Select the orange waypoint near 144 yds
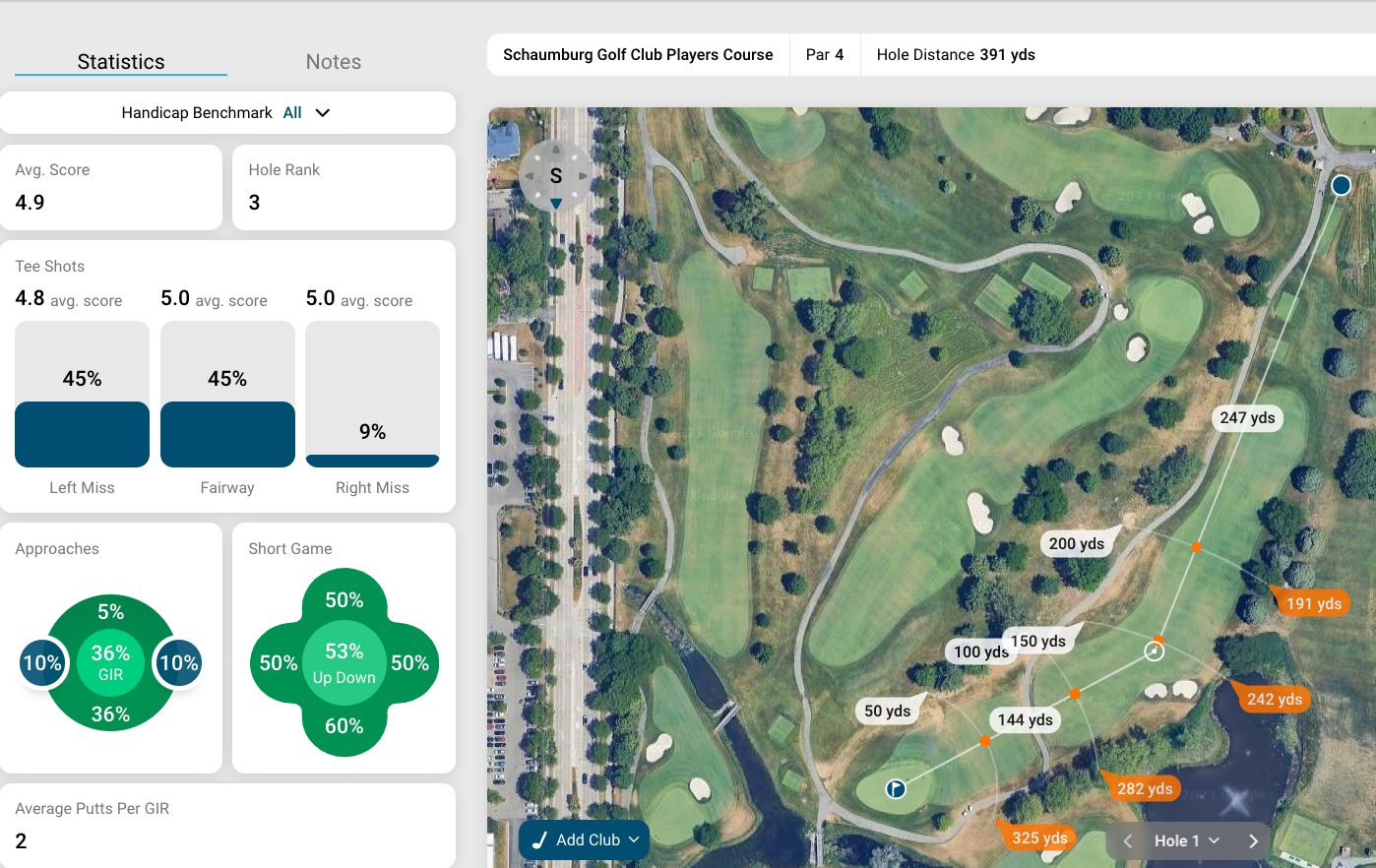Image resolution: width=1376 pixels, height=868 pixels. (1075, 694)
